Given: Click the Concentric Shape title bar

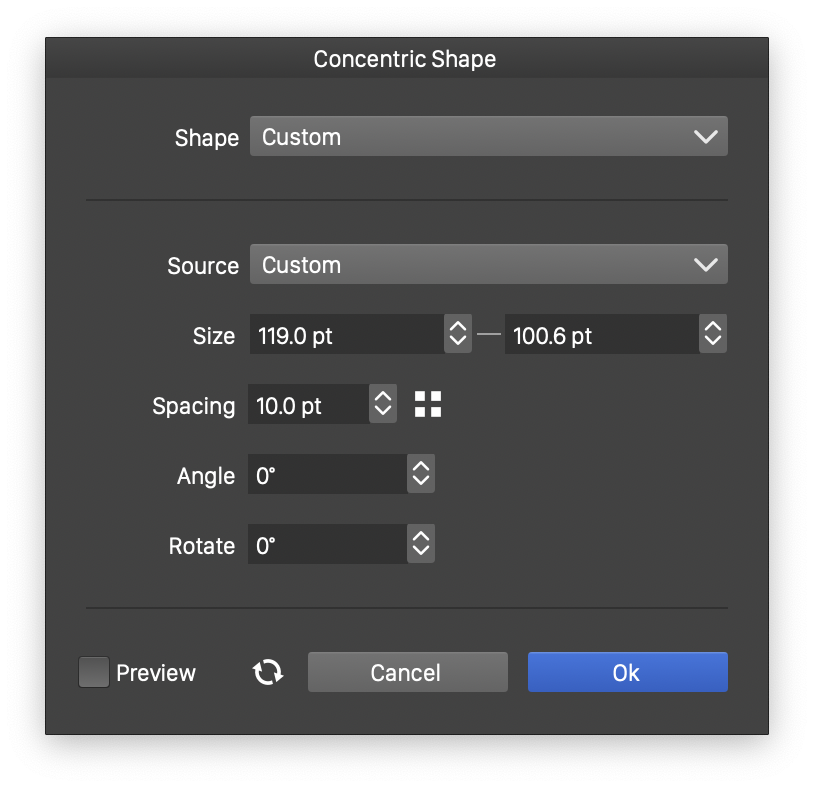Looking at the screenshot, I should click(405, 59).
